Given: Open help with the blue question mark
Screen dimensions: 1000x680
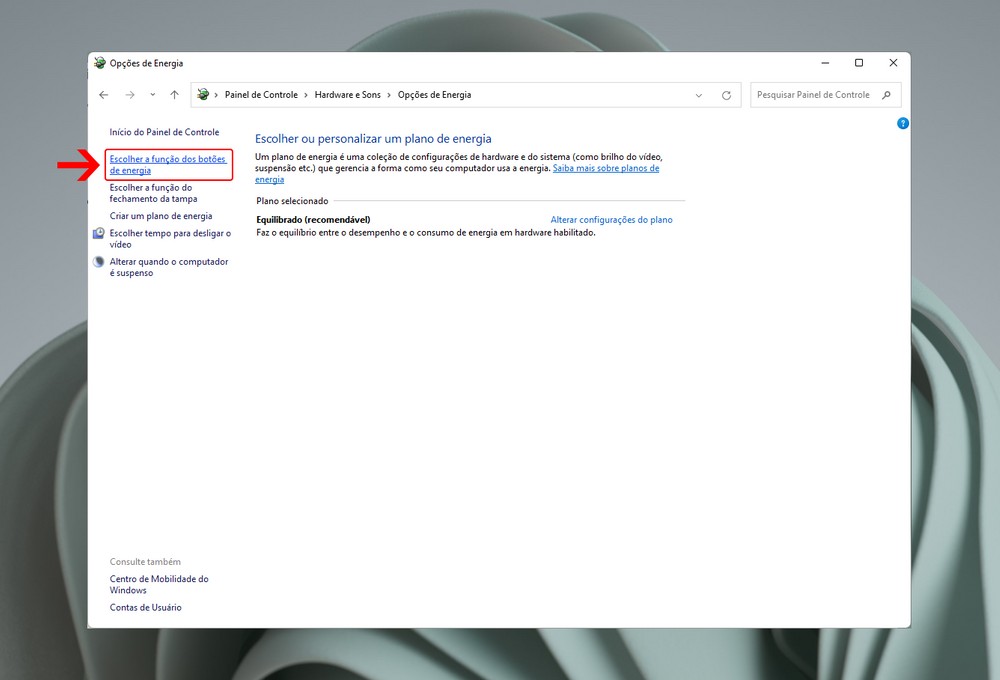Looking at the screenshot, I should [903, 123].
